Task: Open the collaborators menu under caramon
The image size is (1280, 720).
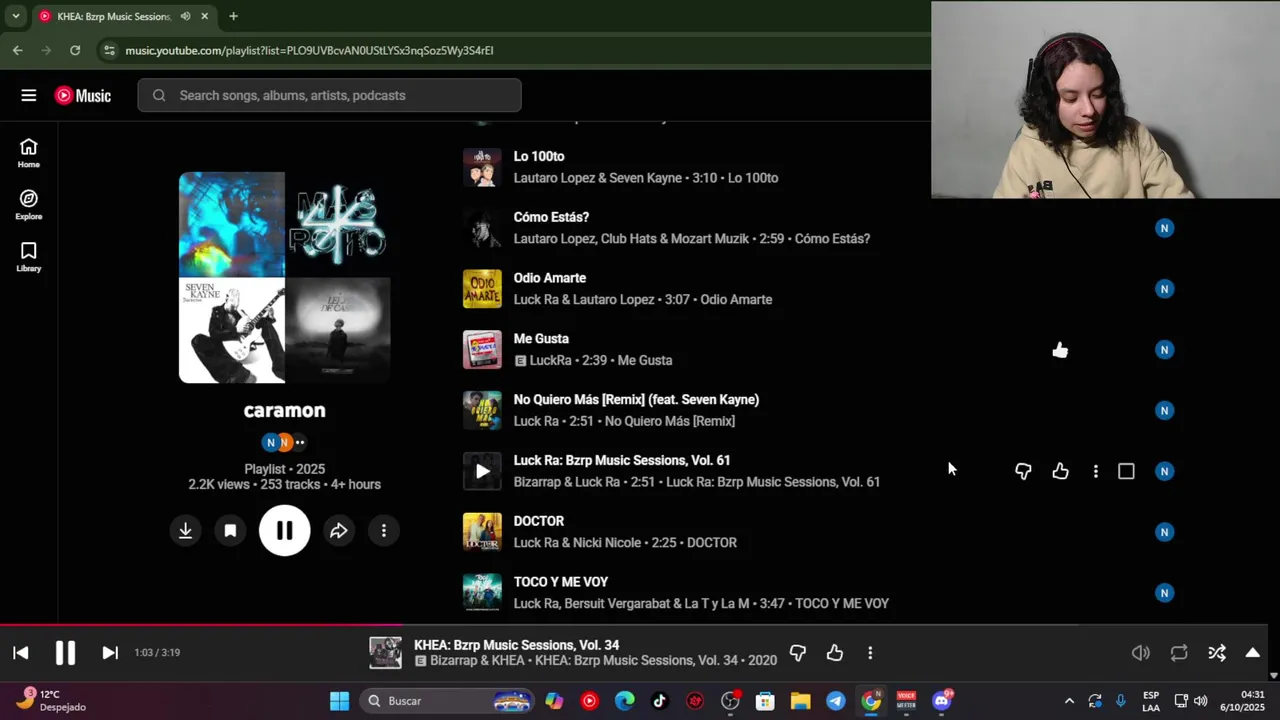Action: coord(285,442)
